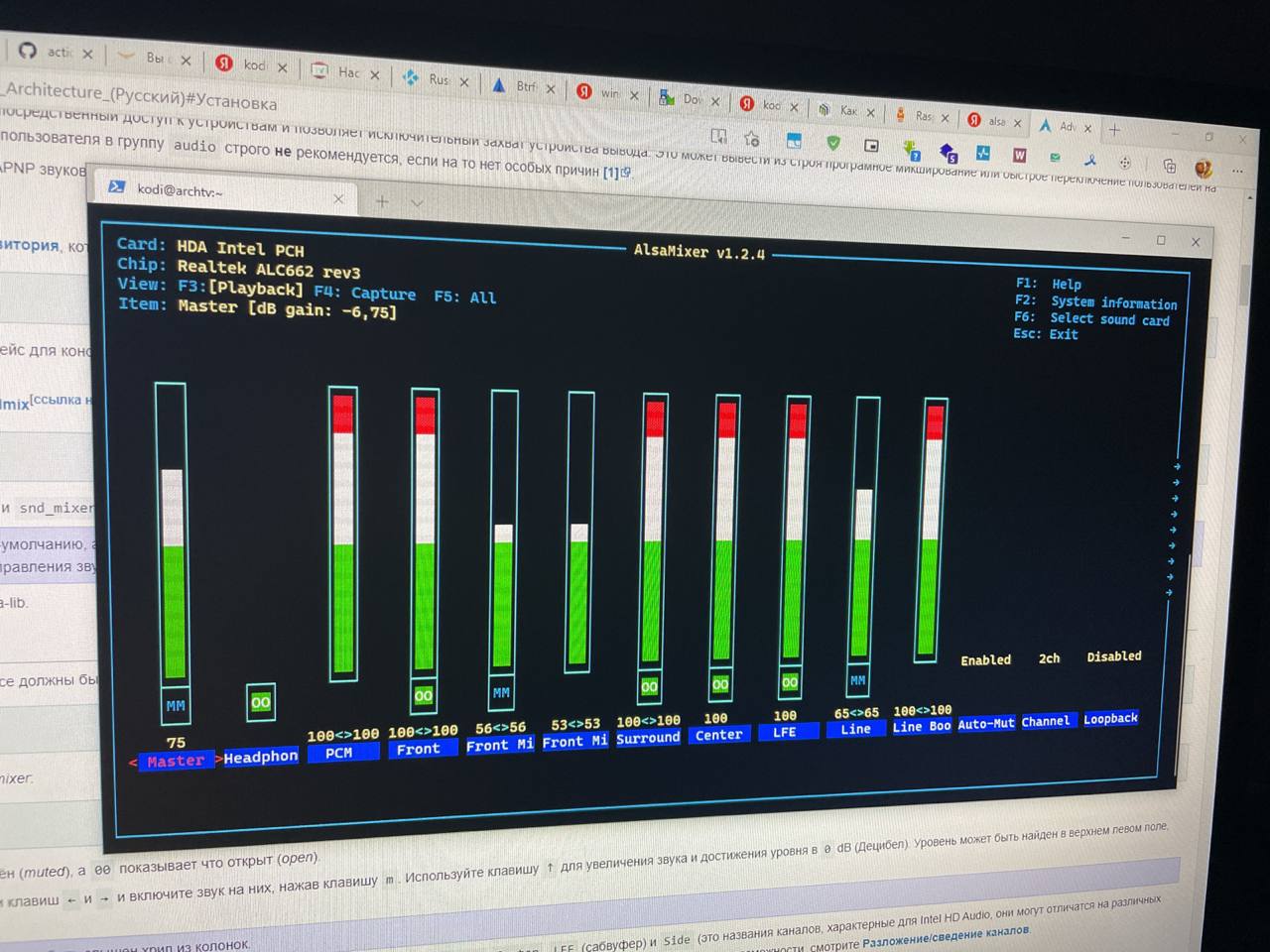This screenshot has height=952, width=1270.
Task: Switch to the 'alsa' Yandex browser tab
Action: click(994, 121)
